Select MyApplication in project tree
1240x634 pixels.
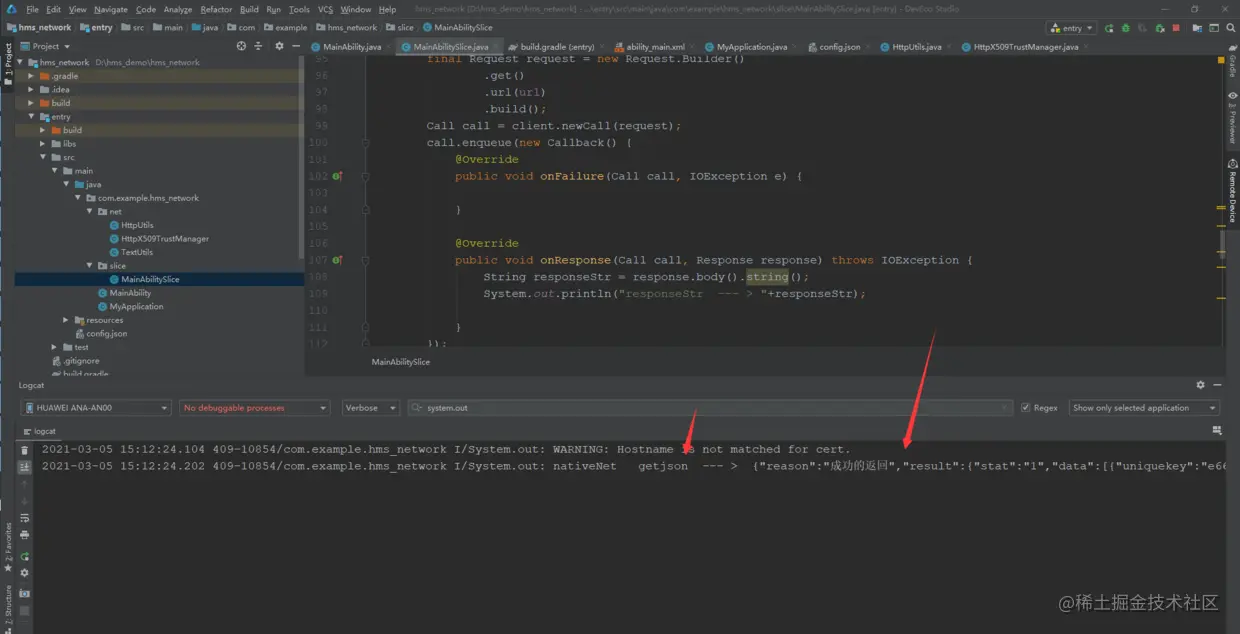click(136, 307)
